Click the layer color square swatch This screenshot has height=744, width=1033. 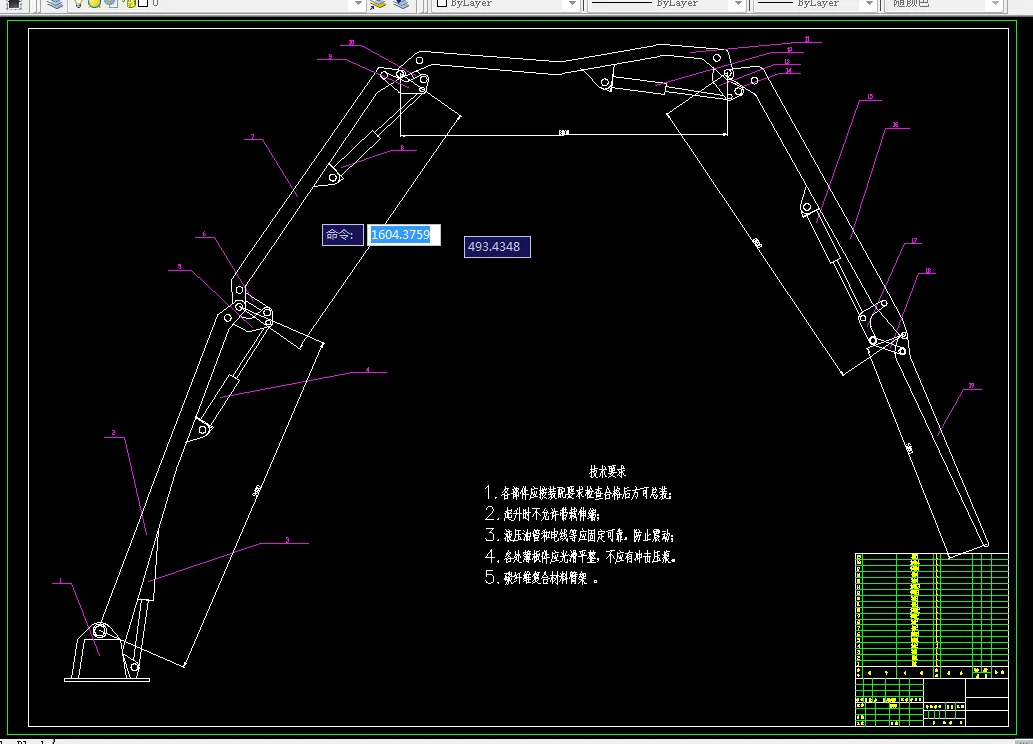tap(142, 3)
